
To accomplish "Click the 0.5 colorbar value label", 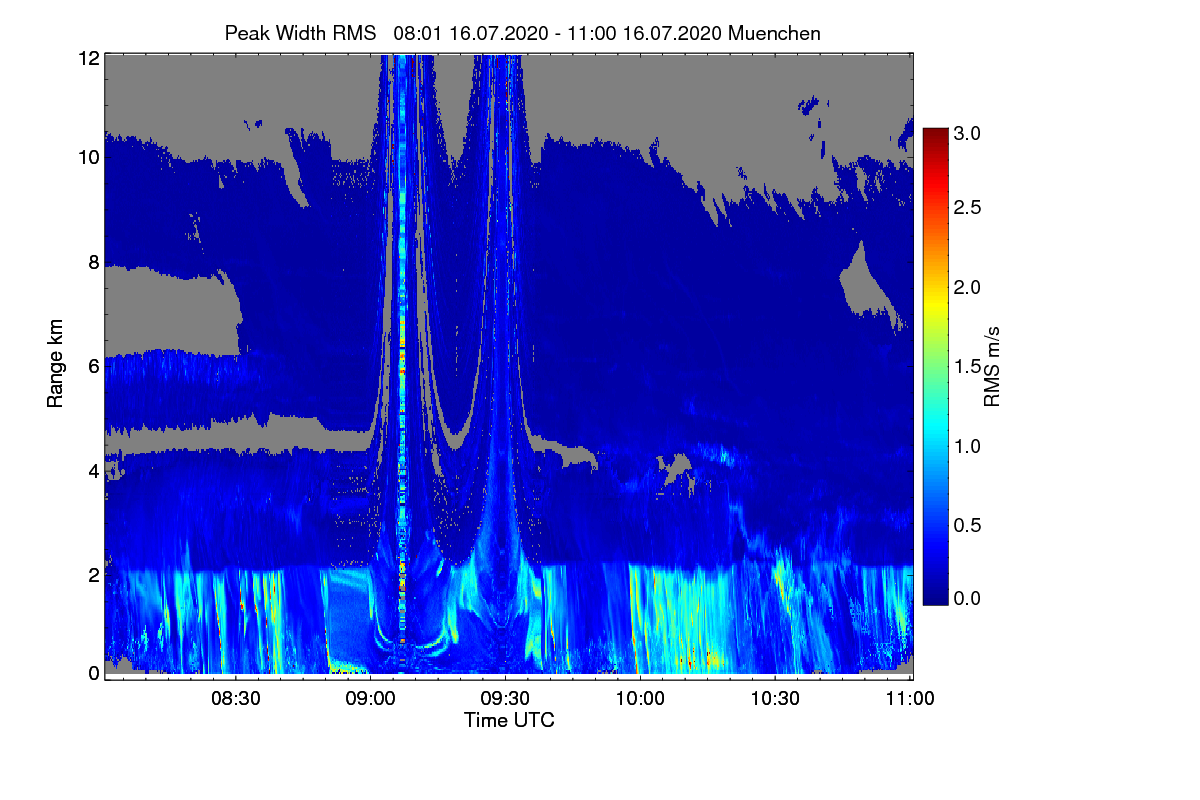I will [x=969, y=524].
